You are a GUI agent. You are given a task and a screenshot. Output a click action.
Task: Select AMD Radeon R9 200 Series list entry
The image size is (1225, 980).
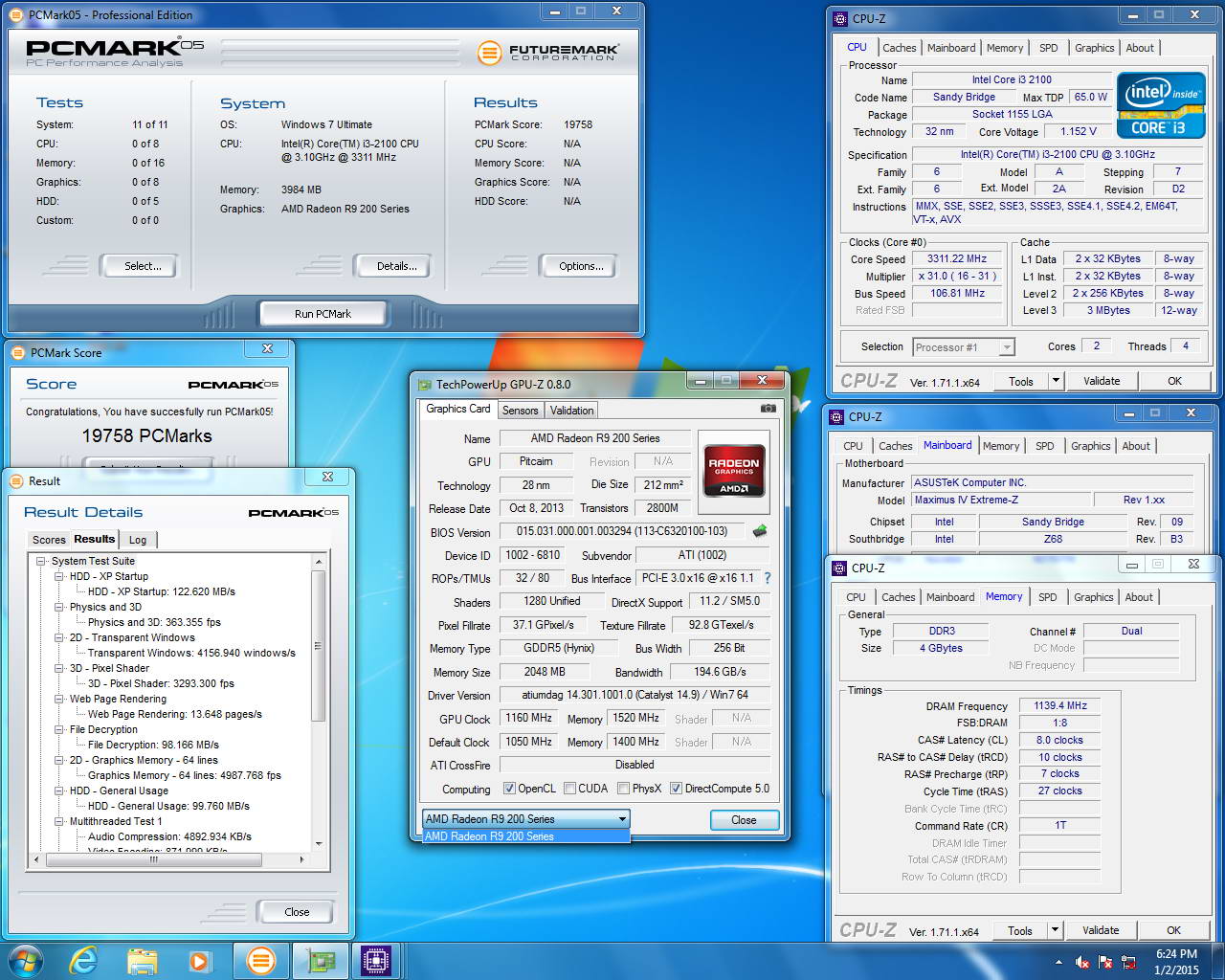point(525,836)
